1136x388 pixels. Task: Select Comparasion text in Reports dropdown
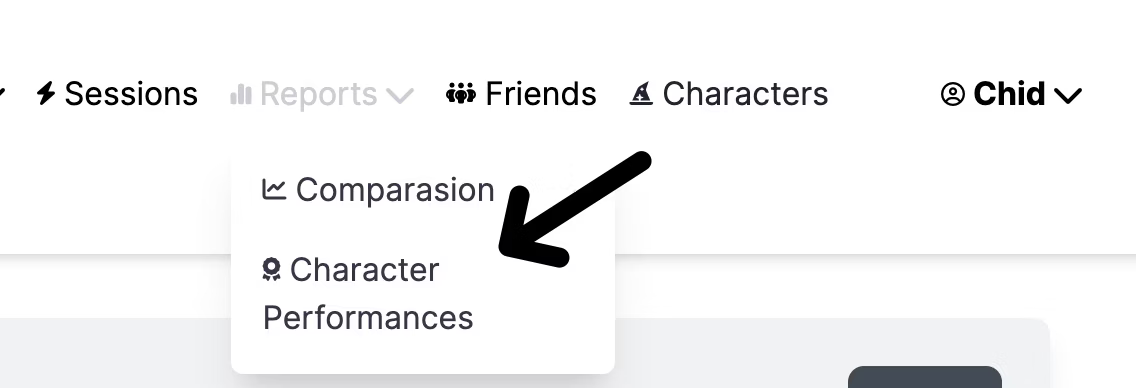pyautogui.click(x=395, y=190)
